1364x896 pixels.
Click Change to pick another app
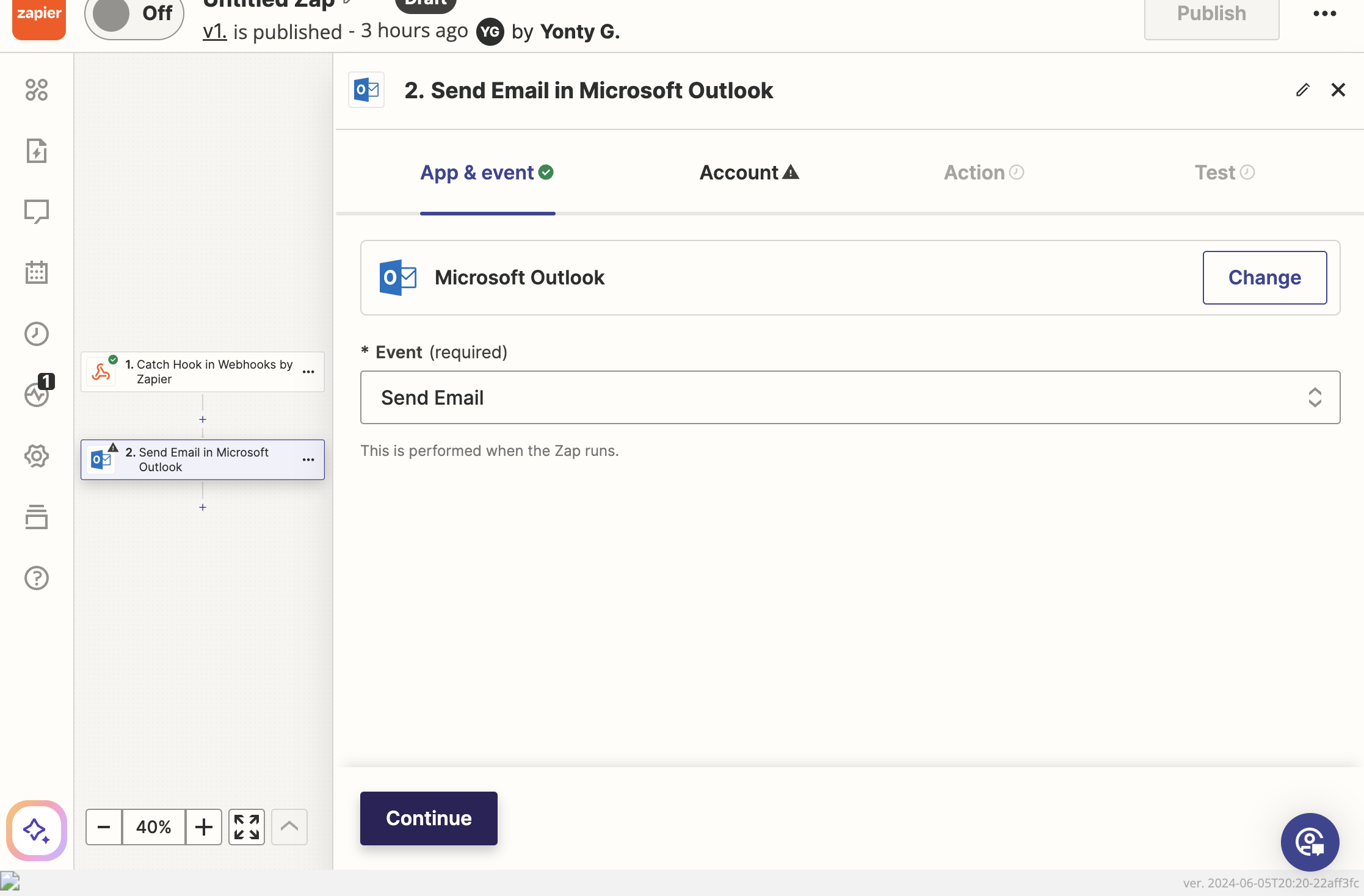click(x=1264, y=278)
